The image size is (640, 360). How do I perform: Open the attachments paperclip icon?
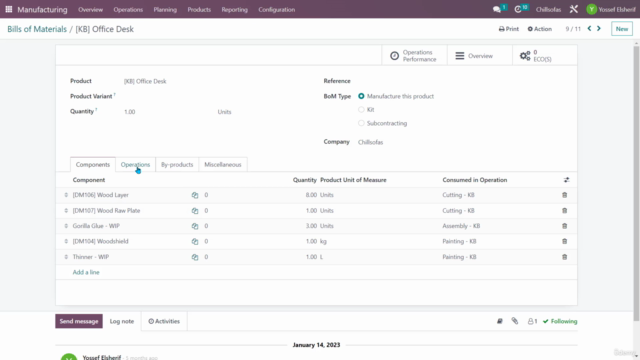click(x=515, y=321)
